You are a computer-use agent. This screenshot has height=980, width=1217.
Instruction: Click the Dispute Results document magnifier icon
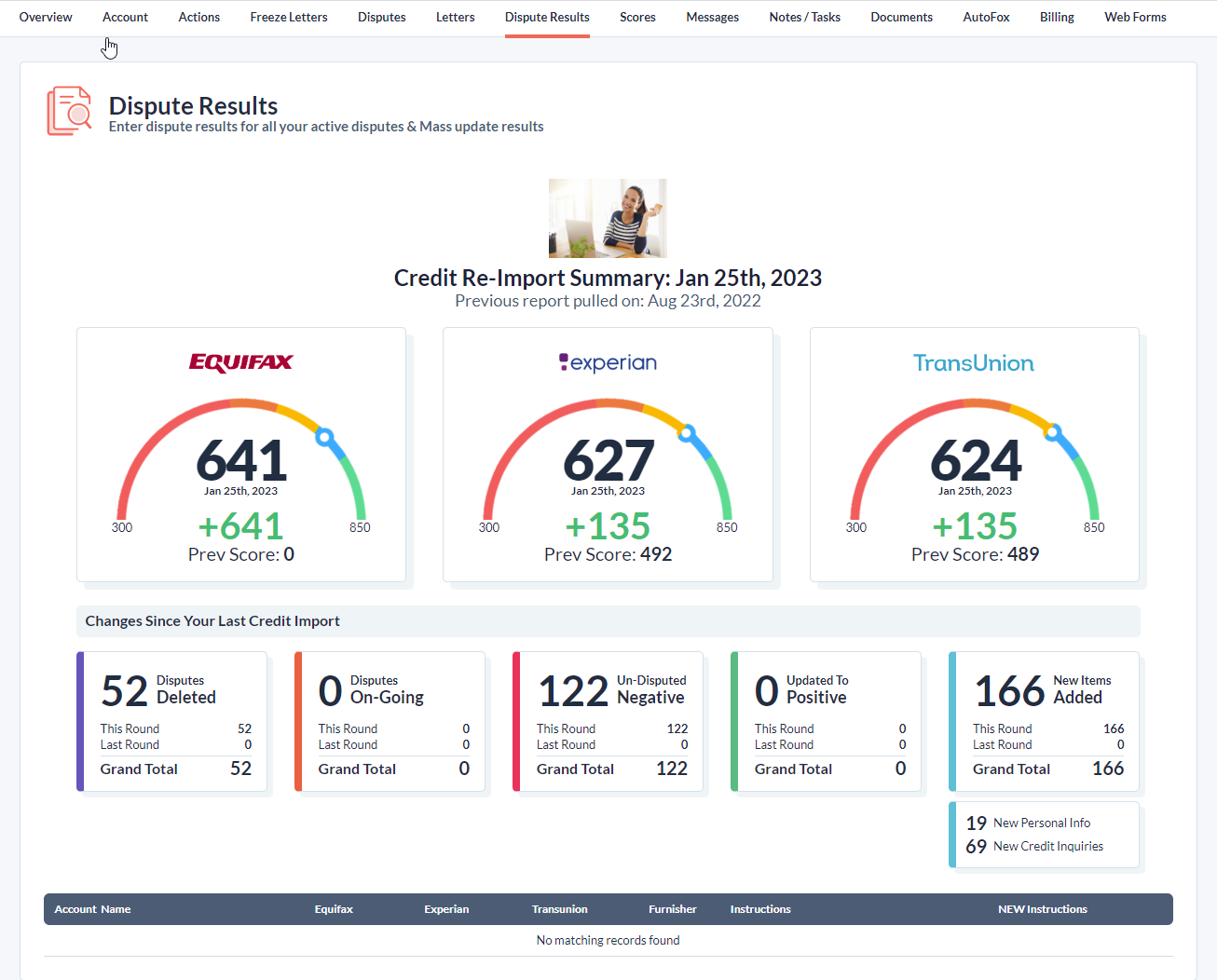coord(69,111)
